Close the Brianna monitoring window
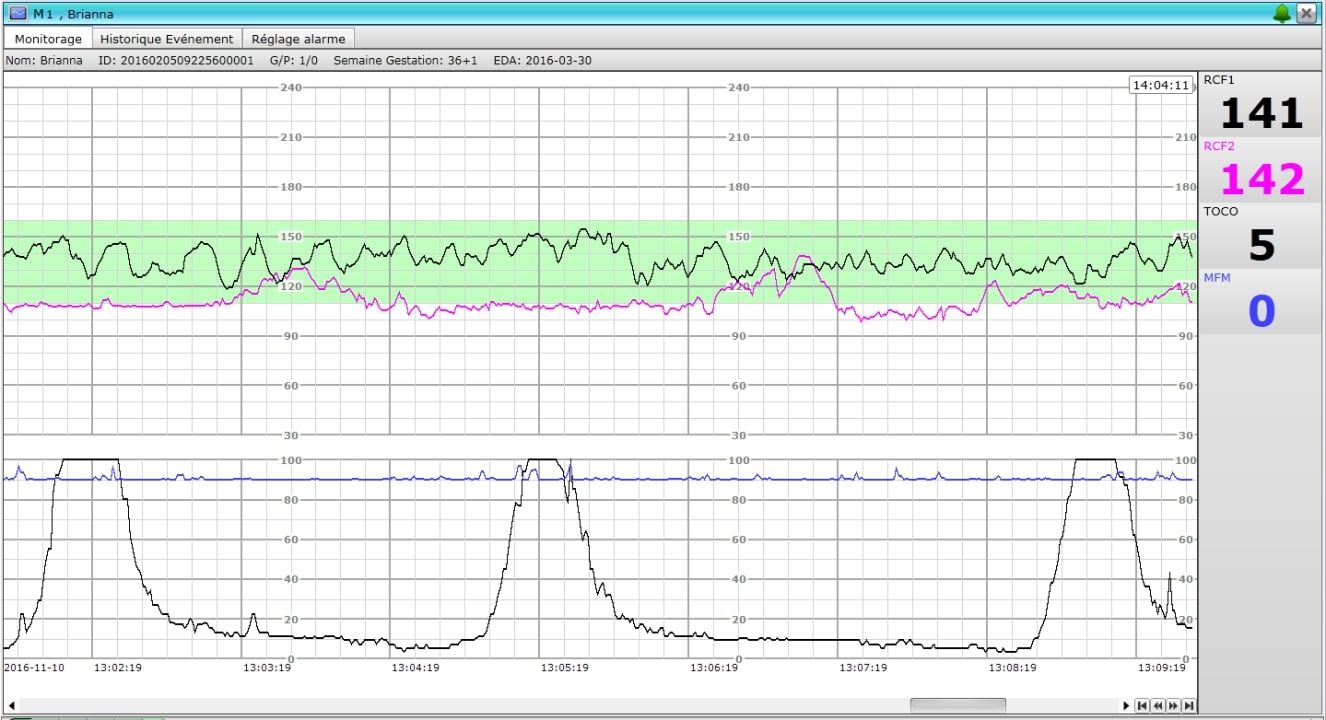Viewport: 1326px width, 720px height. pos(1306,13)
